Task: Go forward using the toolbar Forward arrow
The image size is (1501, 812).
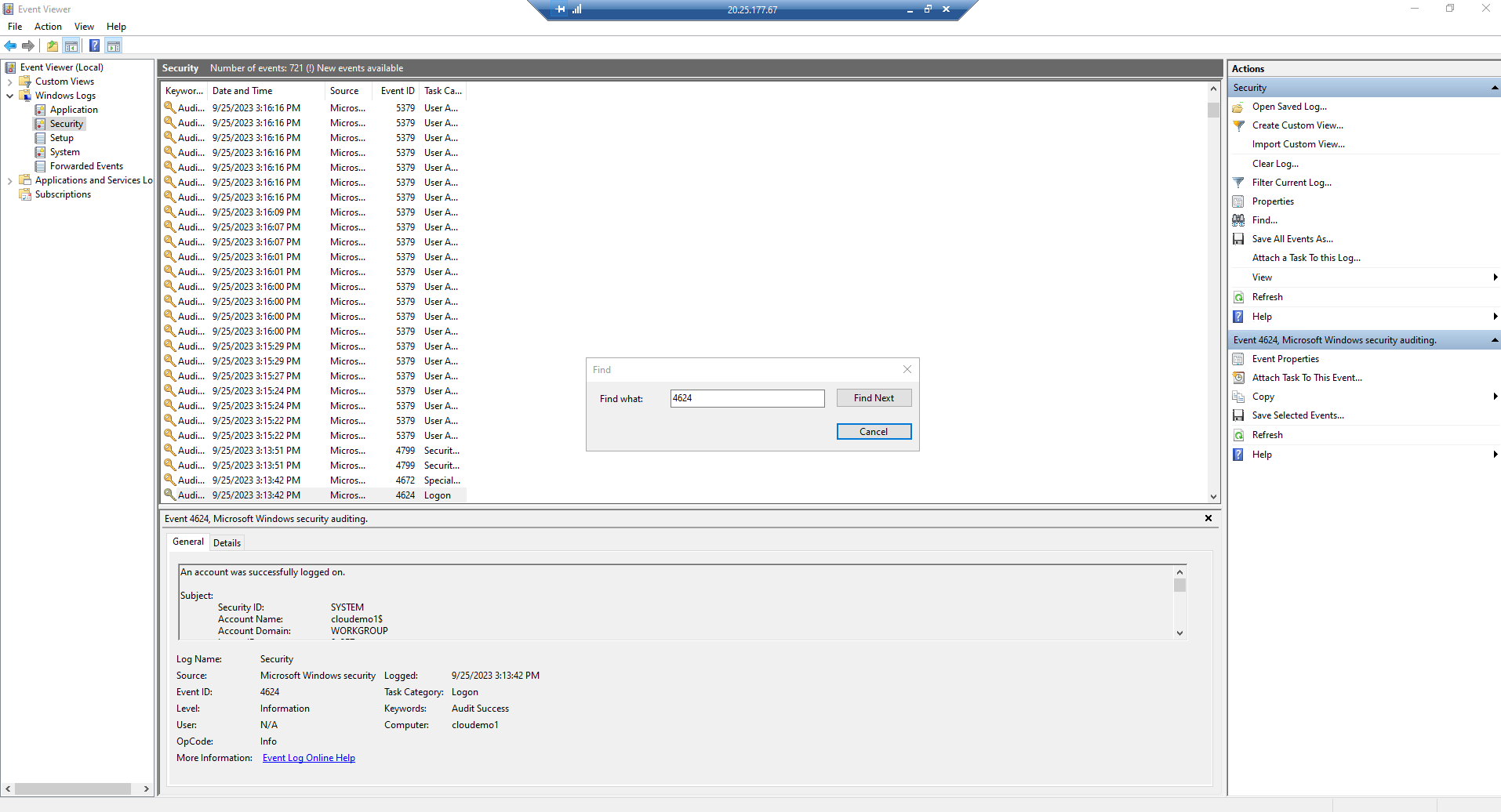Action: (28, 45)
